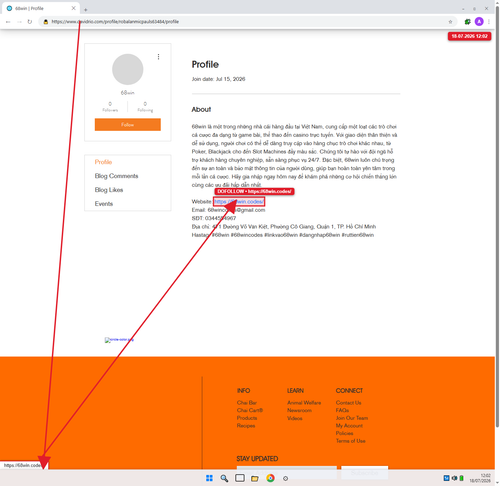Open footer Chai Cart link
The image size is (500, 486).
point(250,410)
